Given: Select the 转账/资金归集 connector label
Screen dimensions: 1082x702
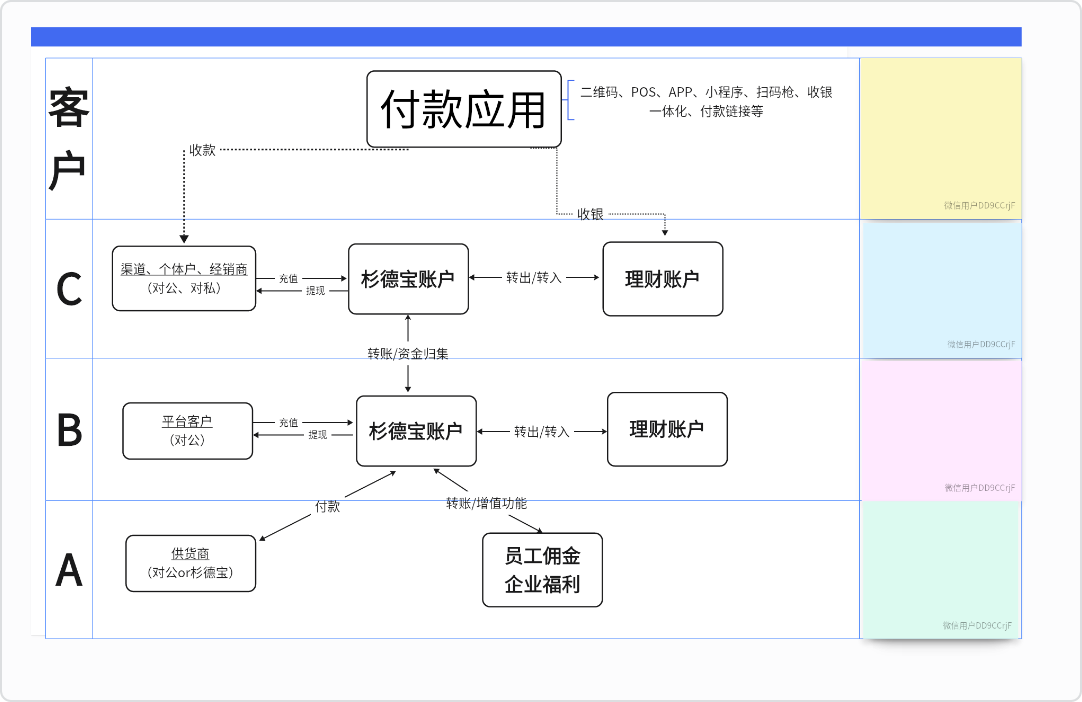Looking at the screenshot, I should [408, 353].
